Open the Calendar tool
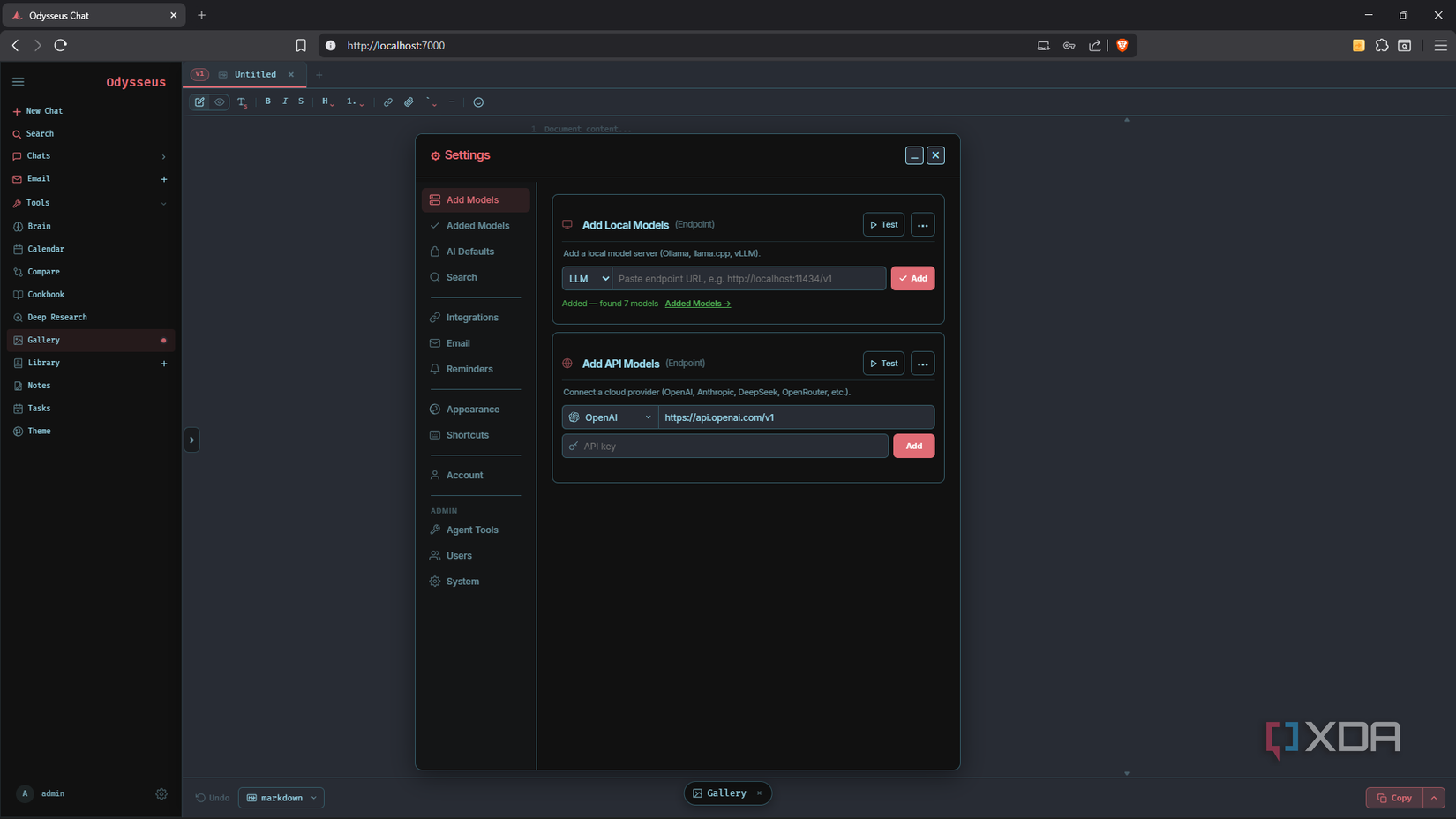1456x819 pixels. (45, 250)
